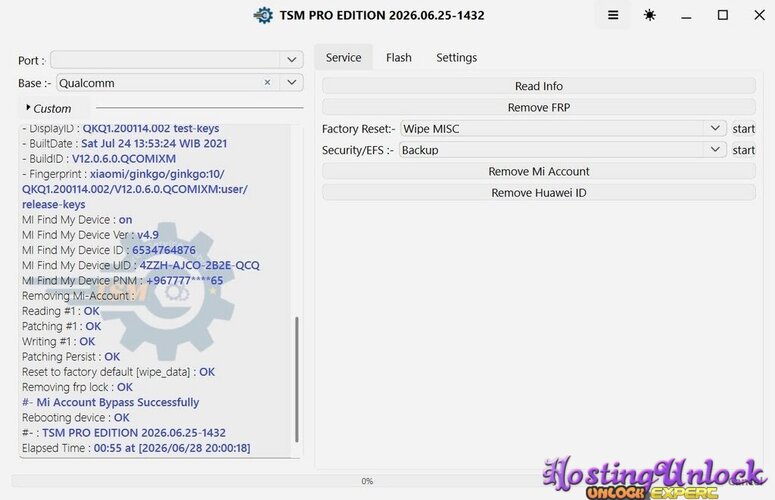The width and height of the screenshot is (775, 500).
Task: Open the Factory Reset Wipe MISC dropdown
Action: [563, 128]
